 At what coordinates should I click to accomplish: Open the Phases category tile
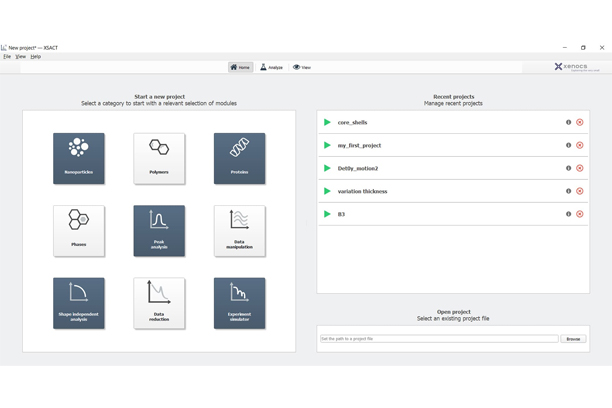pyautogui.click(x=79, y=231)
